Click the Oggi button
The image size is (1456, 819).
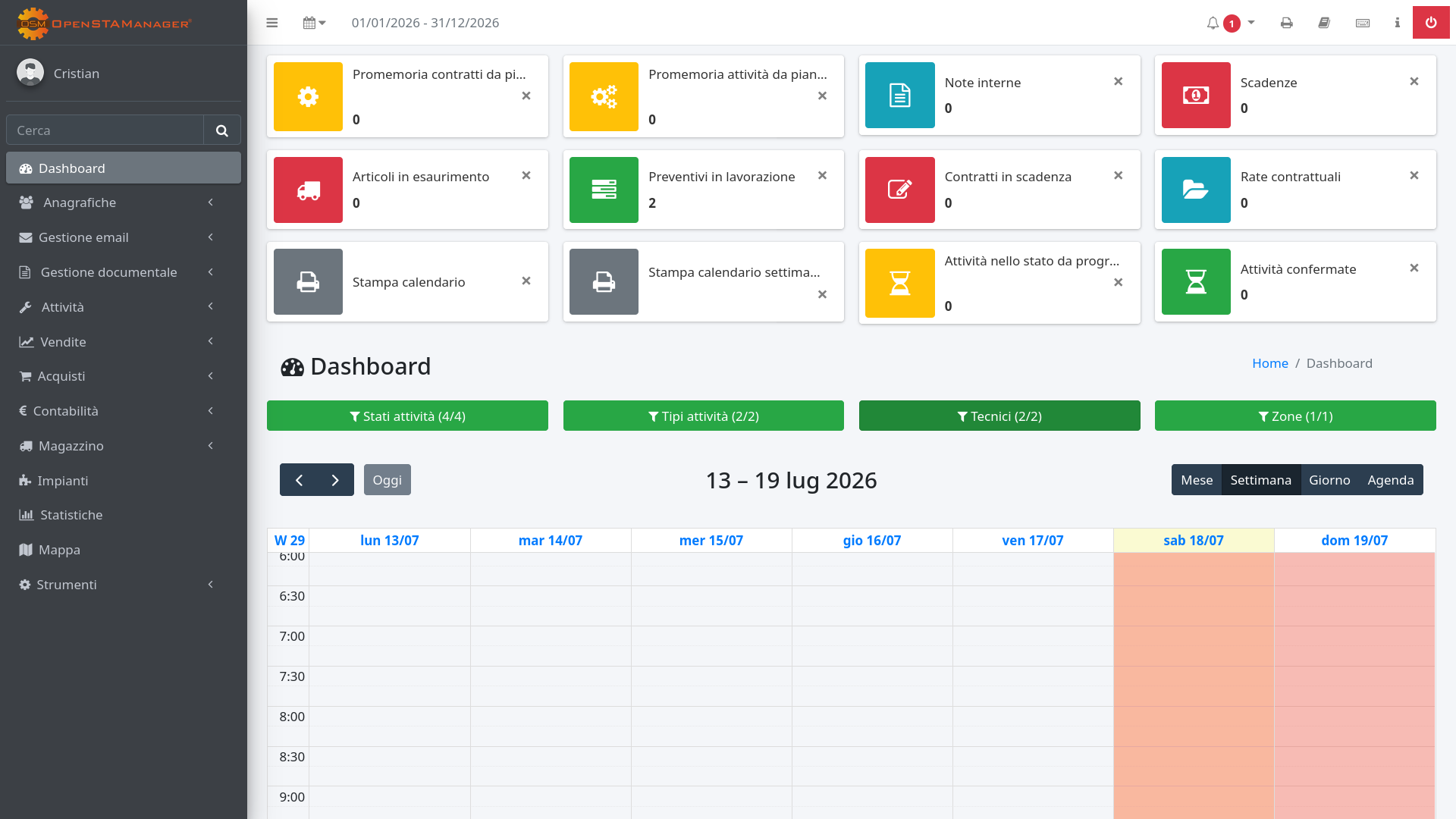[388, 479]
